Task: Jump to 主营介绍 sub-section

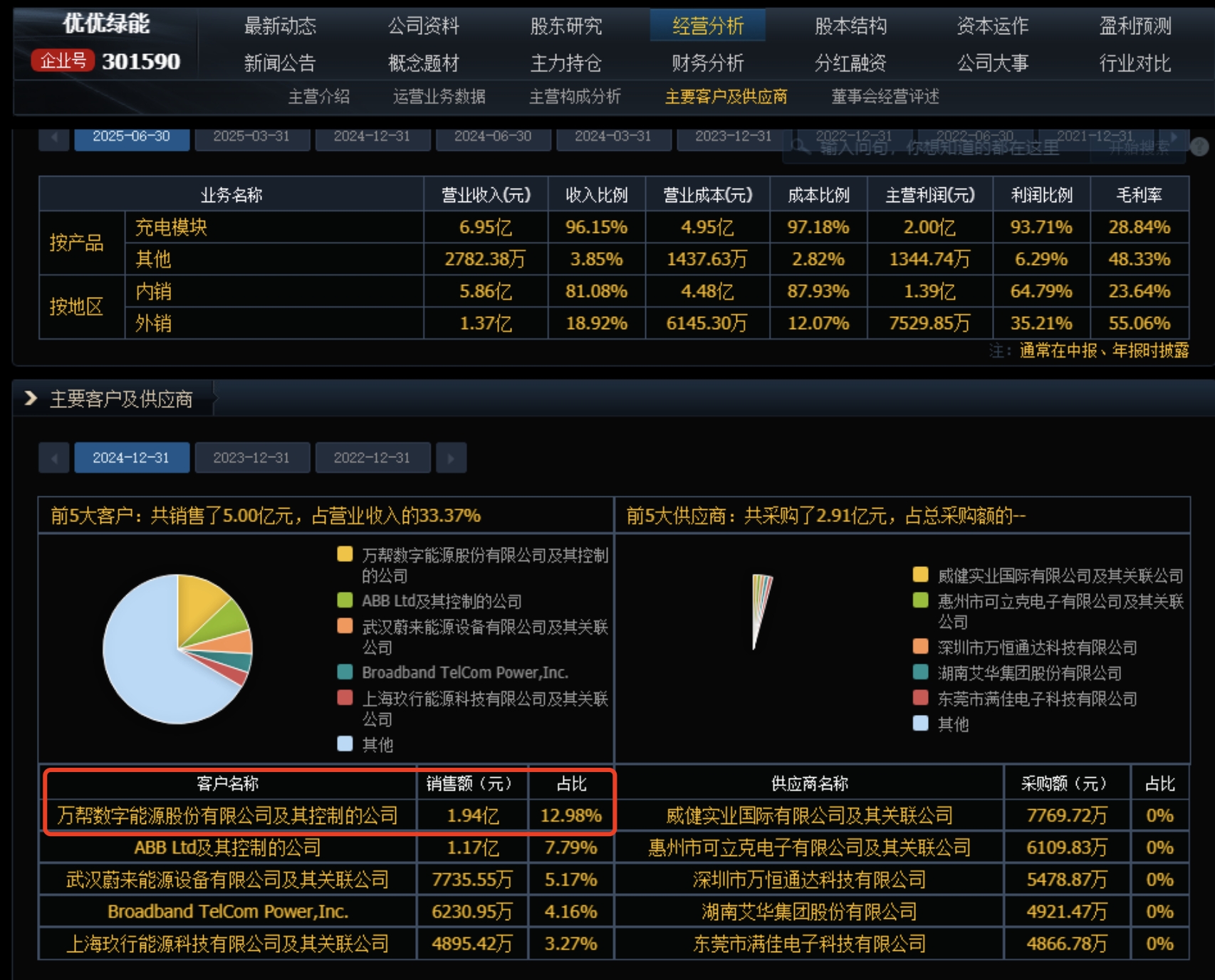Action: coord(319,97)
